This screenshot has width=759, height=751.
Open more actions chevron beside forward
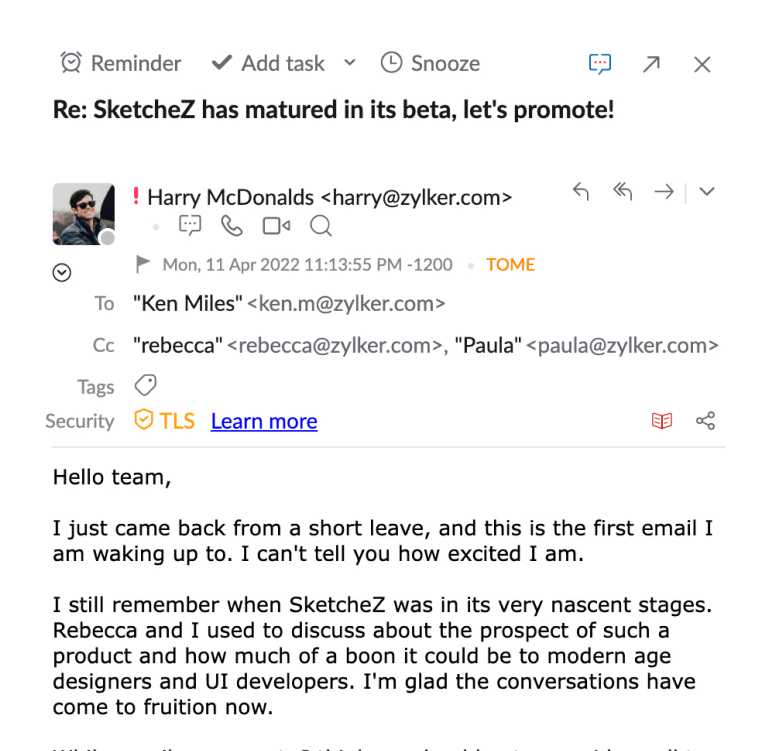[707, 192]
